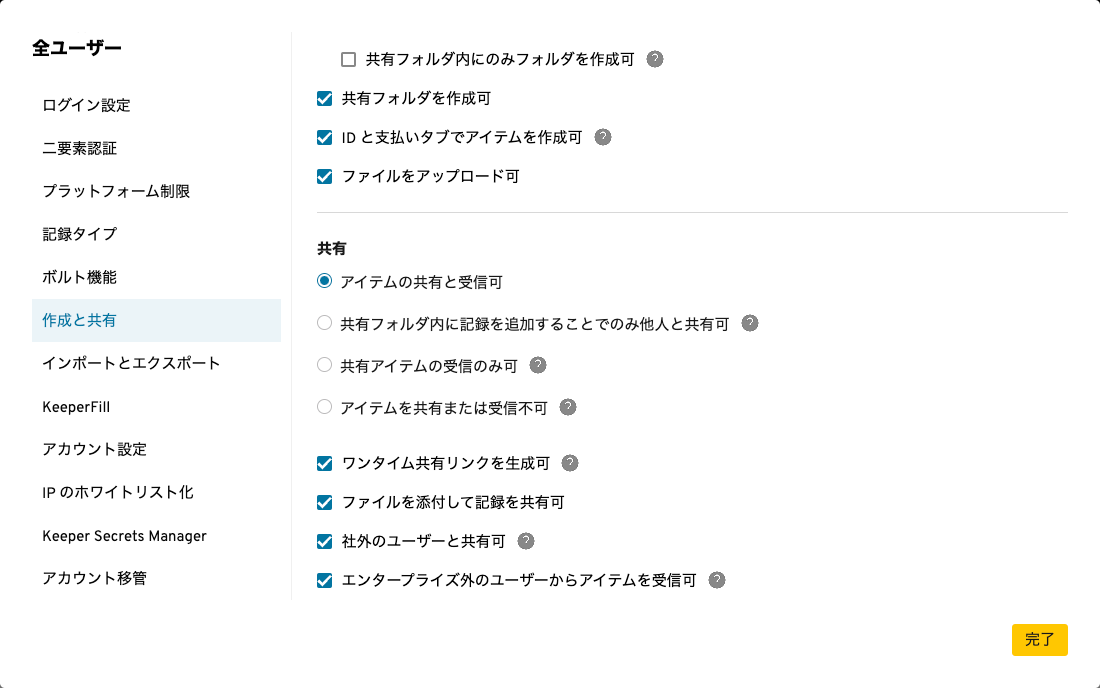Enable 共有フォルダ内にのみフォルダを作成可 checkbox
Viewport: 1100px width, 688px height.
pyautogui.click(x=349, y=60)
